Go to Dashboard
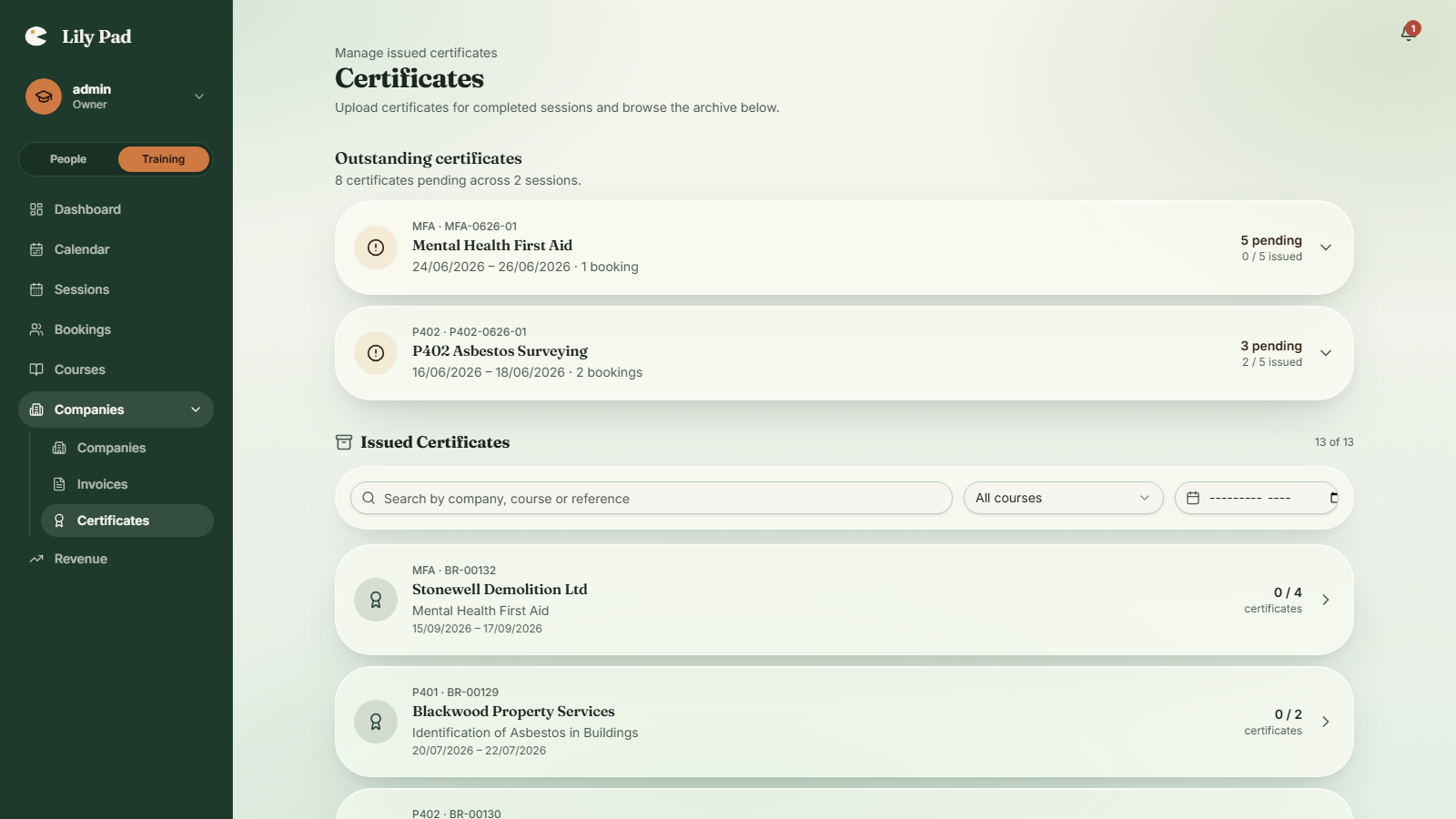The width and height of the screenshot is (1456, 819). [x=116, y=209]
